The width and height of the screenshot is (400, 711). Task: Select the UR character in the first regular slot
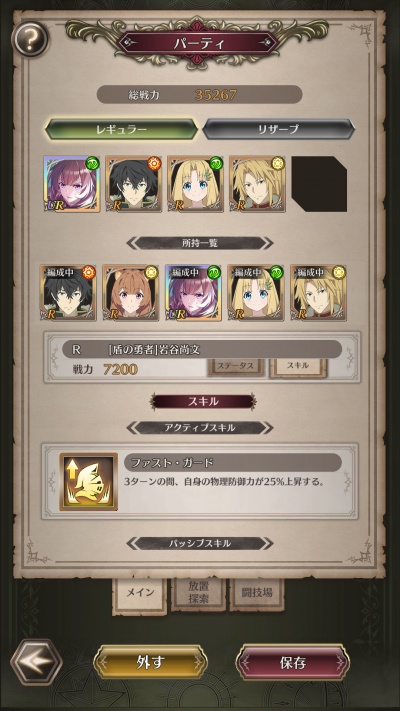pyautogui.click(x=72, y=184)
